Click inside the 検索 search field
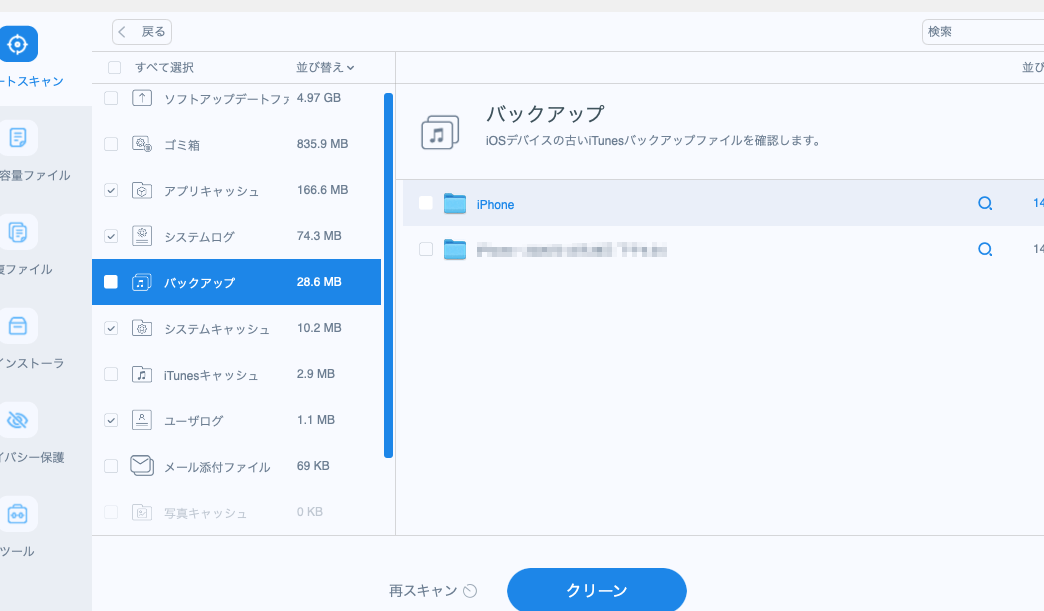Screen dimensions: 1044x611 pyautogui.click(x=983, y=31)
